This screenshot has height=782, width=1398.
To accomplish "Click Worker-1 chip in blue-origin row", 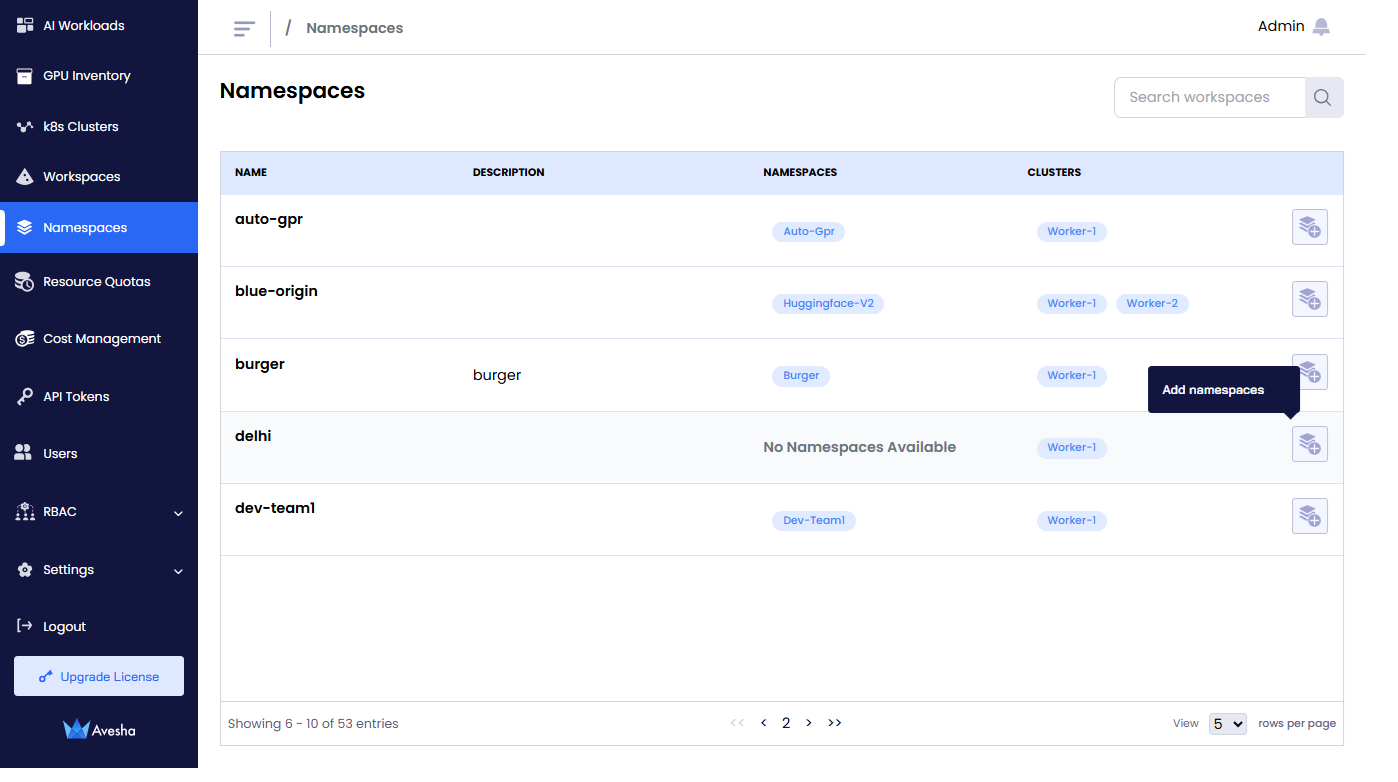I will coord(1072,303).
